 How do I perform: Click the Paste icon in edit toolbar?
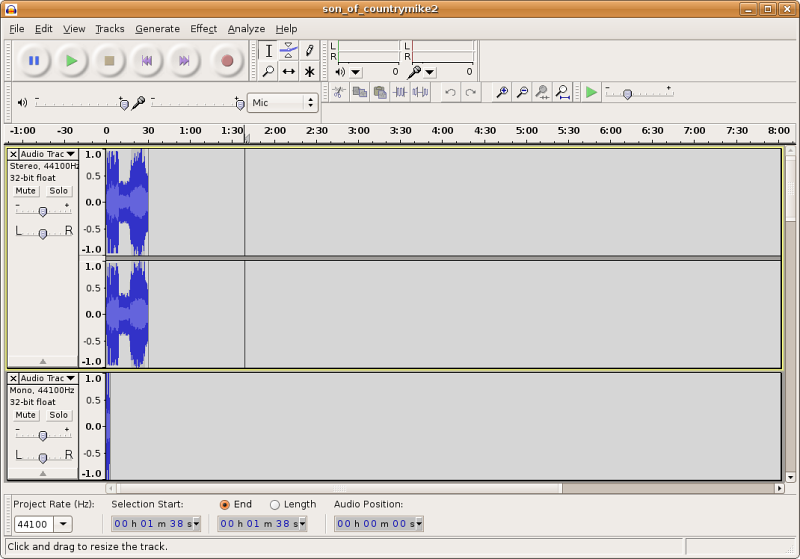click(380, 92)
